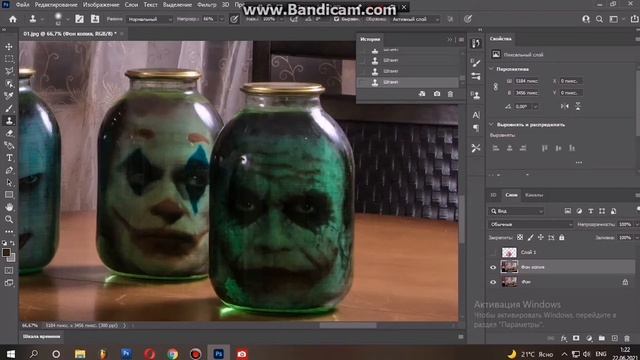Delete layer trash icon in Layers panel
Viewport: 640px width, 360px height.
point(627,338)
